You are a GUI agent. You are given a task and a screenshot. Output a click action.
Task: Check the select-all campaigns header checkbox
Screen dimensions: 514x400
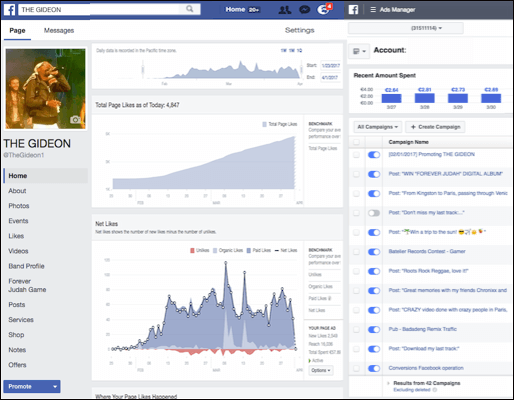(356, 142)
